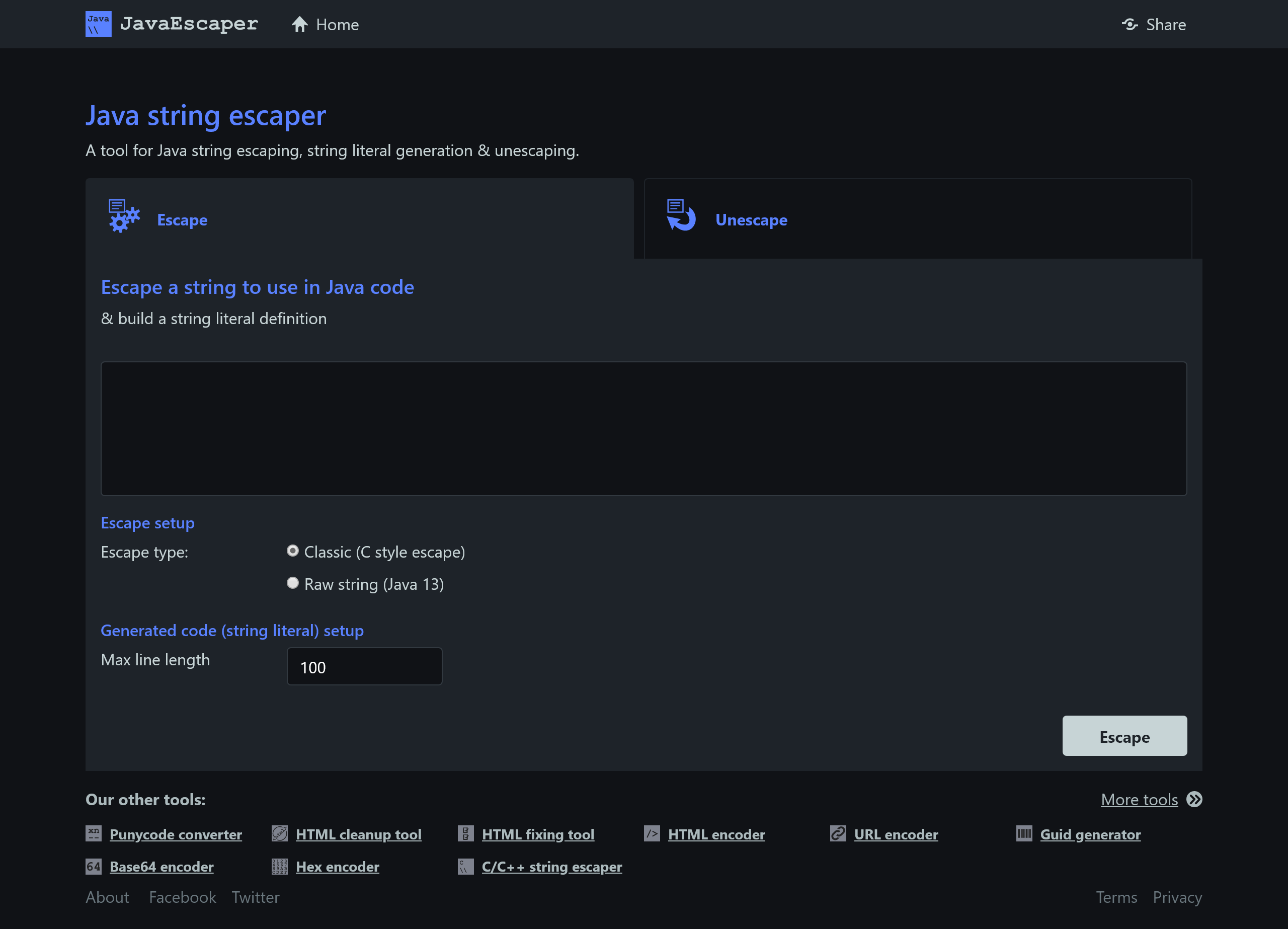Open the Facebook footer link
Image resolution: width=1288 pixels, height=929 pixels.
pos(183,897)
